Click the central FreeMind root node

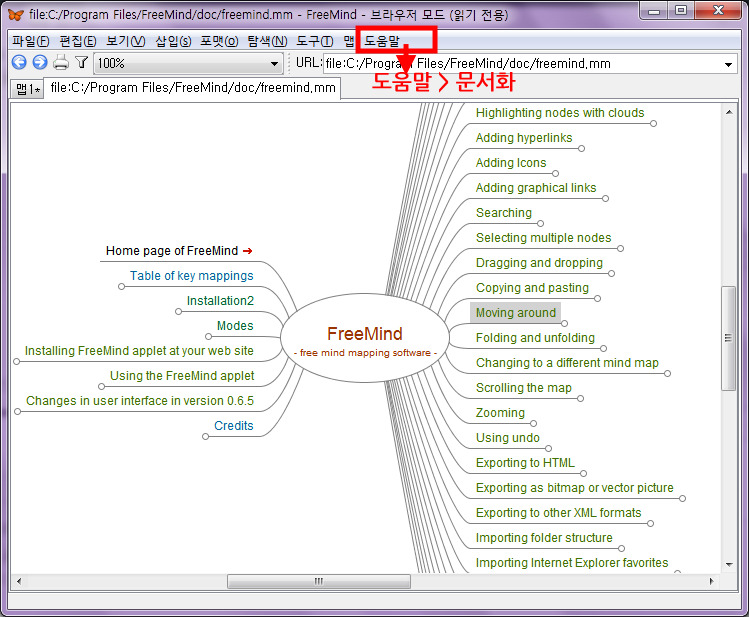(x=365, y=340)
